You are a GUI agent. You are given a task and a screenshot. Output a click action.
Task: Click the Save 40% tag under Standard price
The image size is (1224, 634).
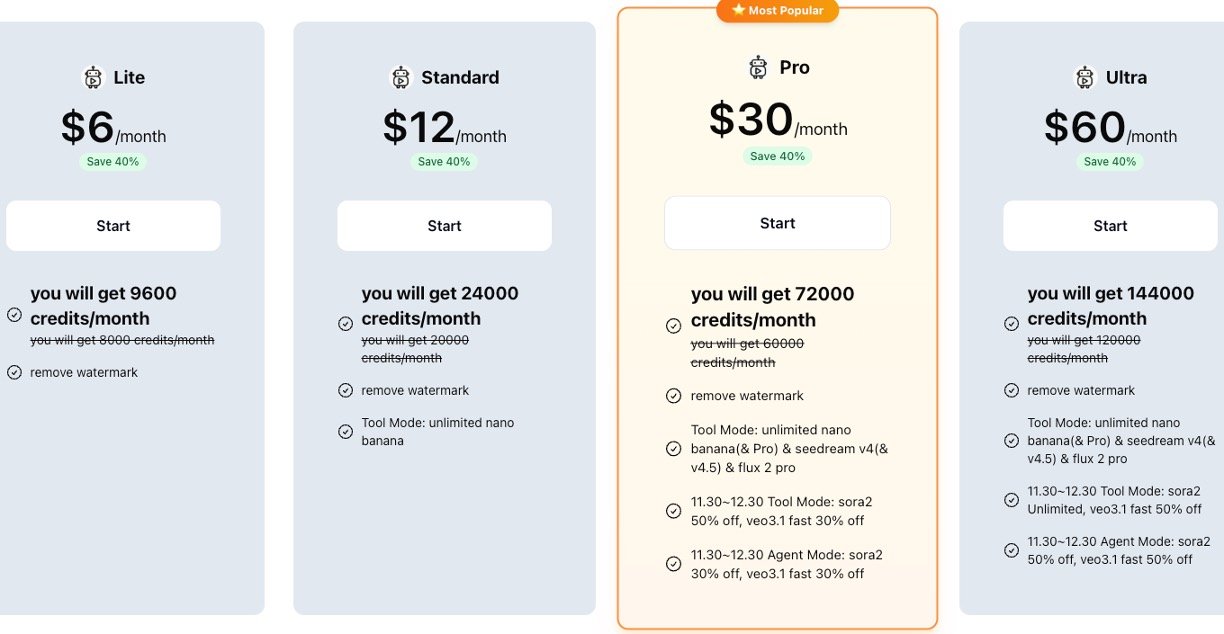tap(444, 161)
